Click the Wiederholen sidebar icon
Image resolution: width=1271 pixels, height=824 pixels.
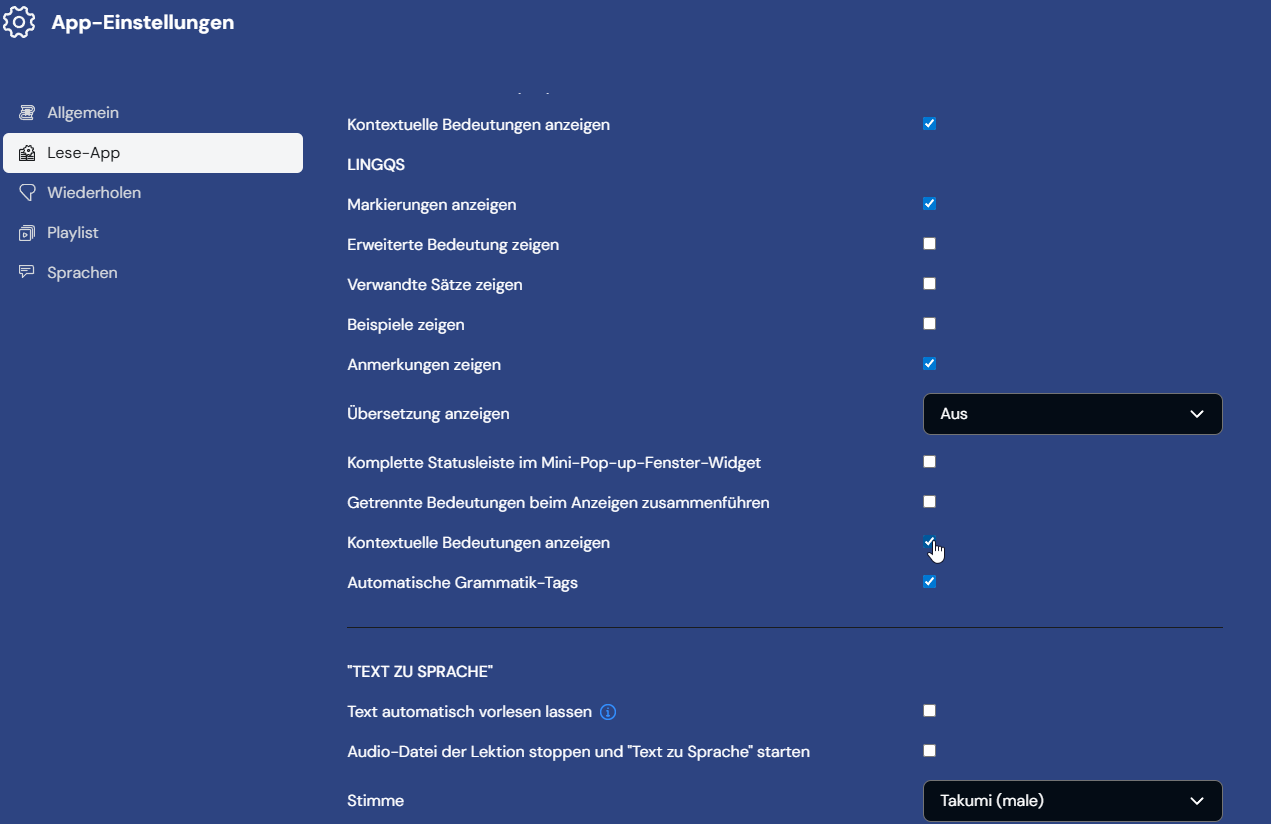pos(27,193)
